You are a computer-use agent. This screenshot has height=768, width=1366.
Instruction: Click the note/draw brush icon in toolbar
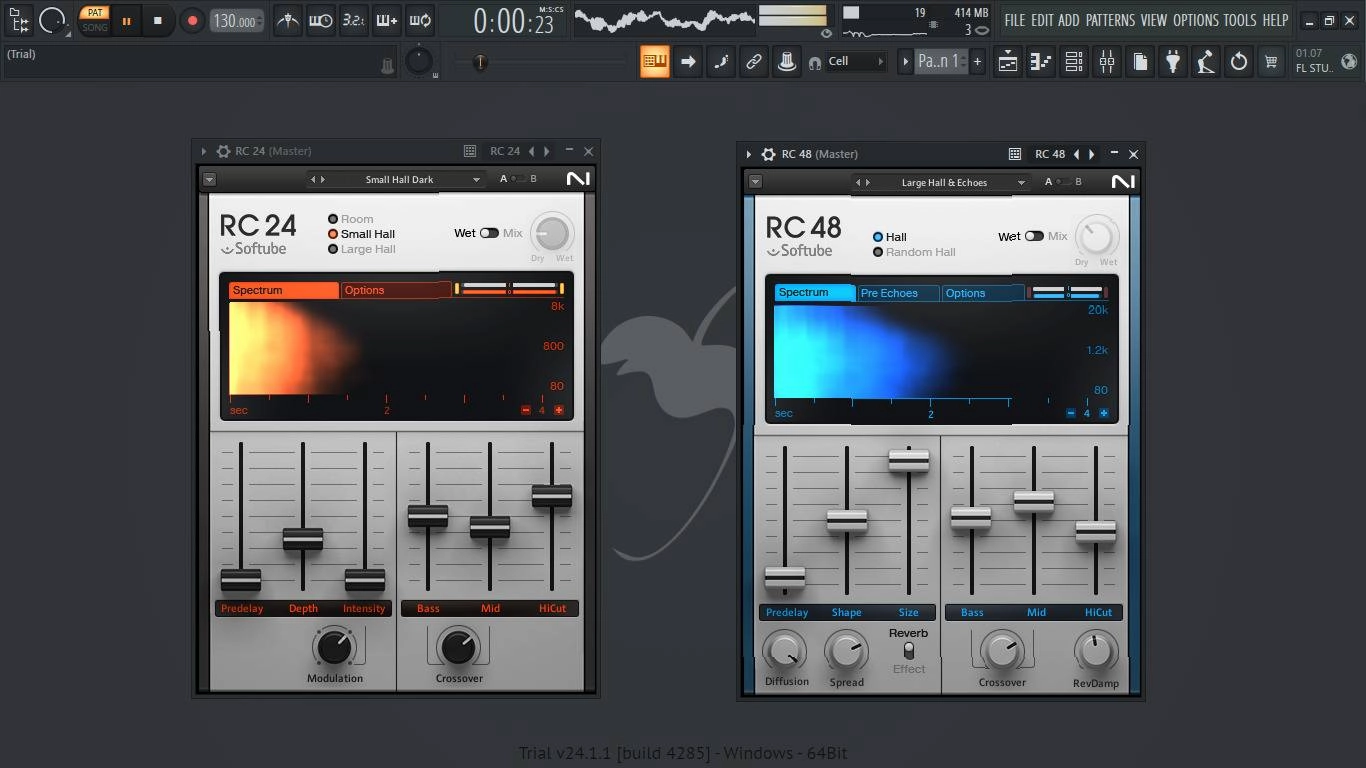tap(721, 61)
